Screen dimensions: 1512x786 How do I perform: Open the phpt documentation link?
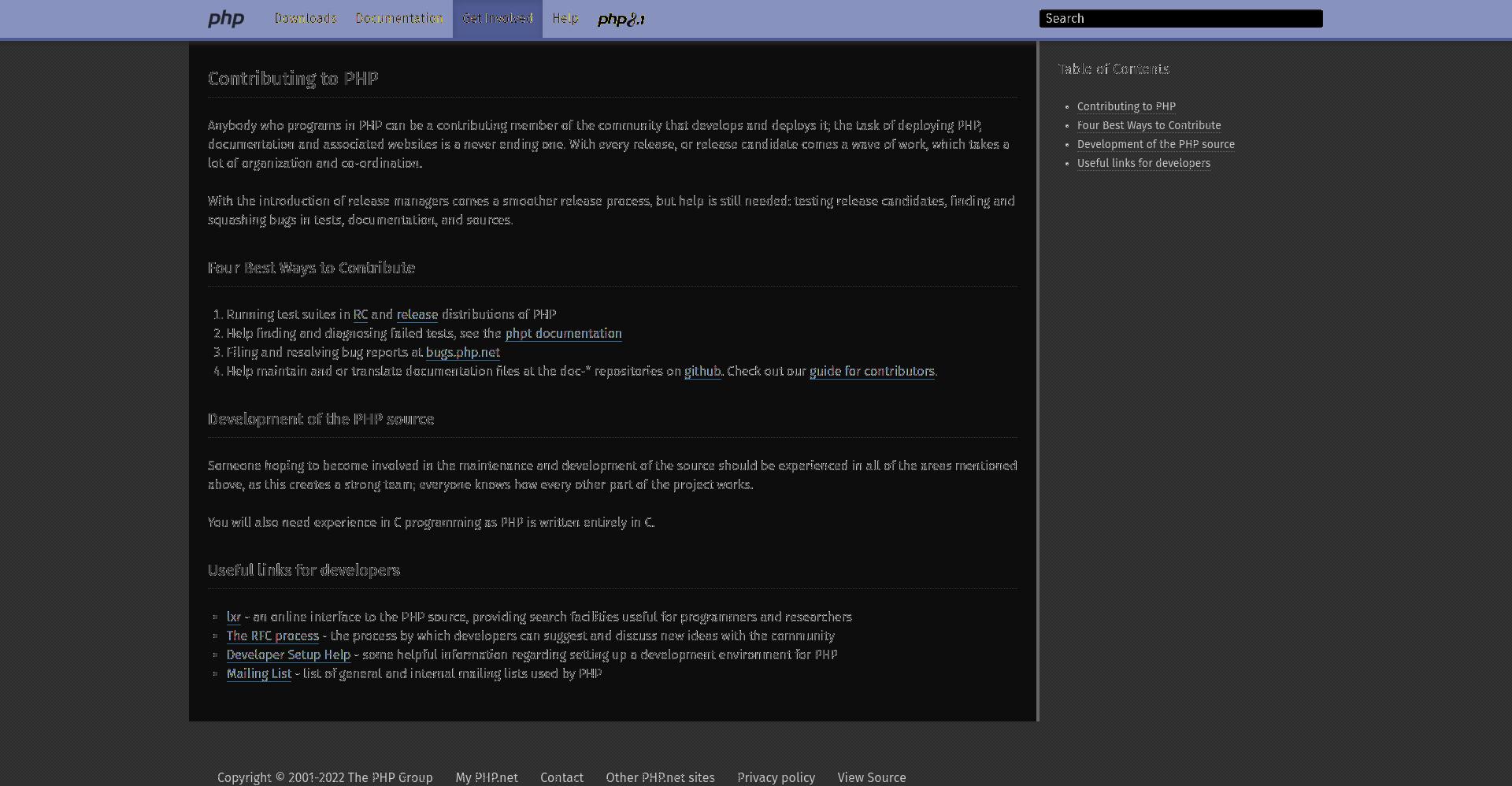564,333
